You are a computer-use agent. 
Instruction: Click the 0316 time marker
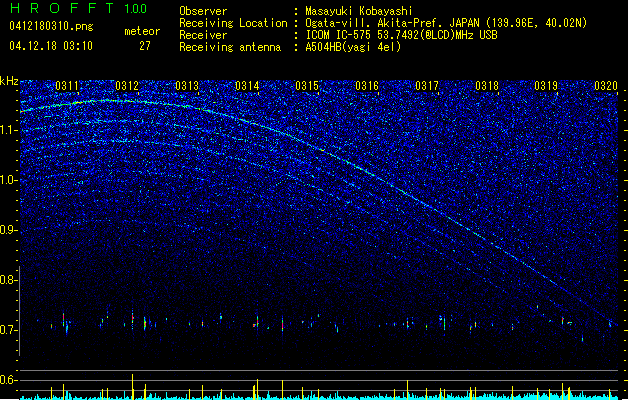click(367, 86)
